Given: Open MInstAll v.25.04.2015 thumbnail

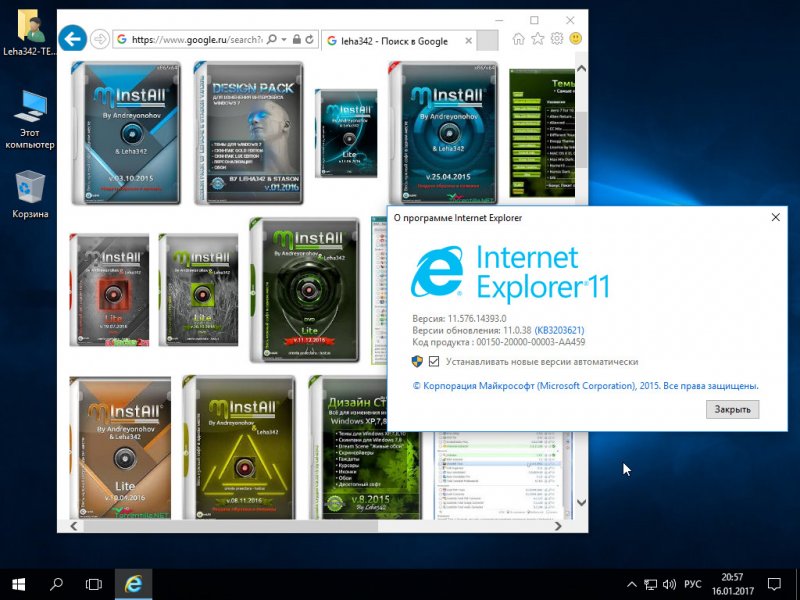Looking at the screenshot, I should point(443,133).
